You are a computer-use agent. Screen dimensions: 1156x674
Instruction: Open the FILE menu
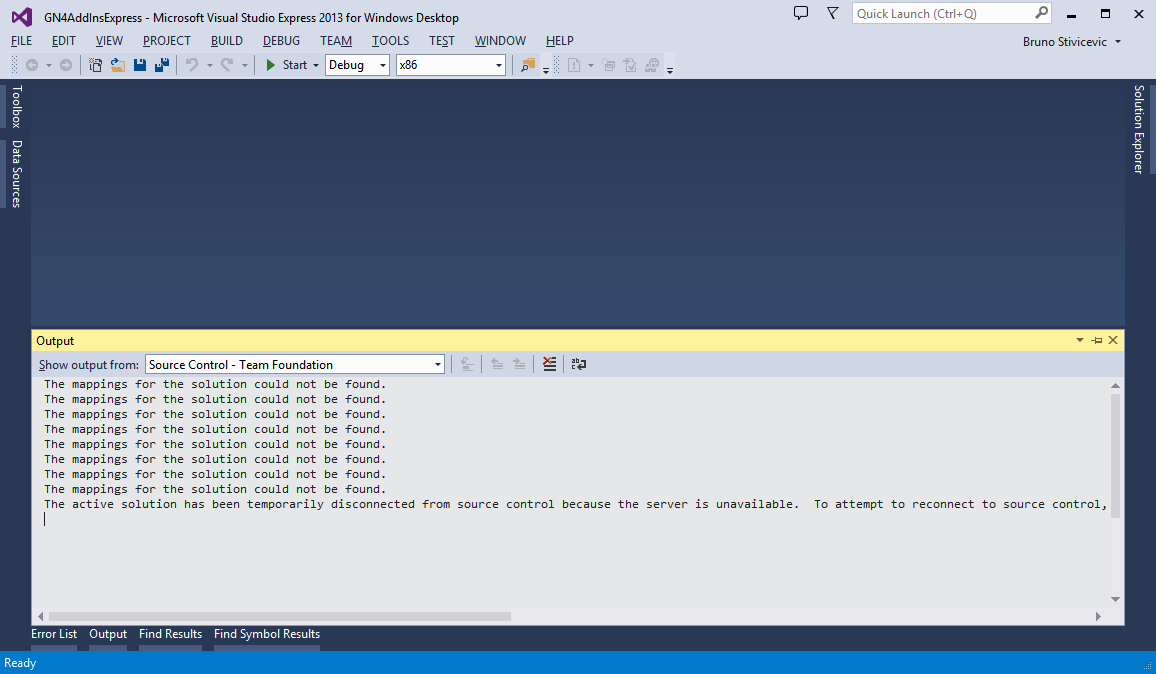coord(21,41)
